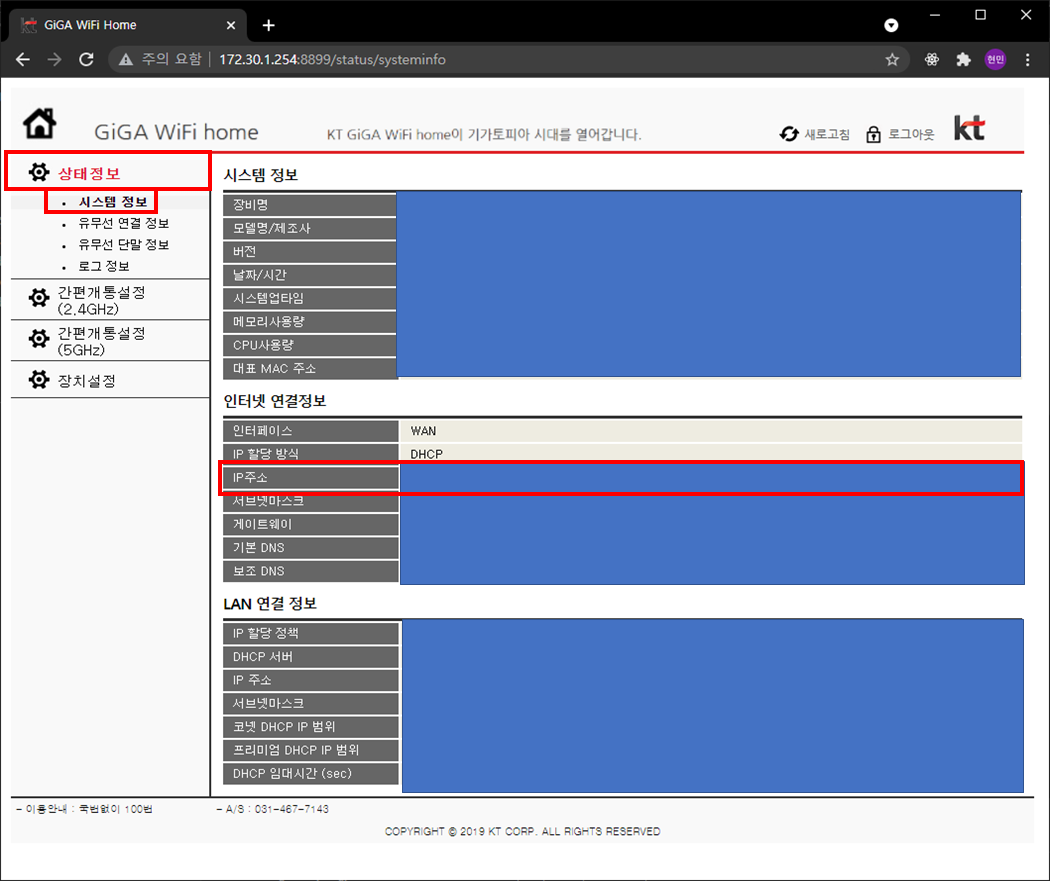Open a new browser tab with the plus
Viewport: 1050px width, 881px height.
(269, 25)
